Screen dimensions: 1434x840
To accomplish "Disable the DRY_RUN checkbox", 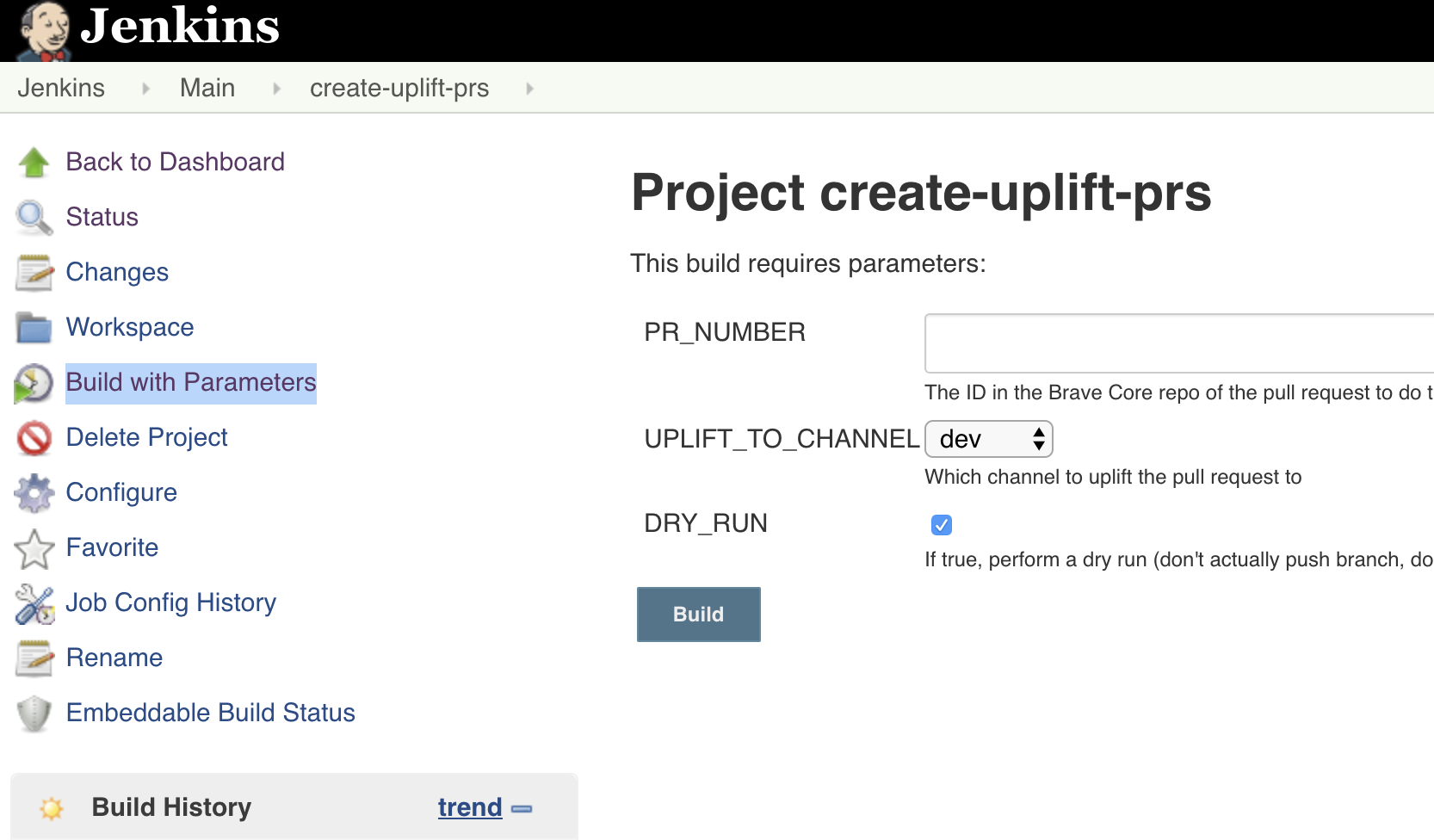I will pyautogui.click(x=942, y=524).
